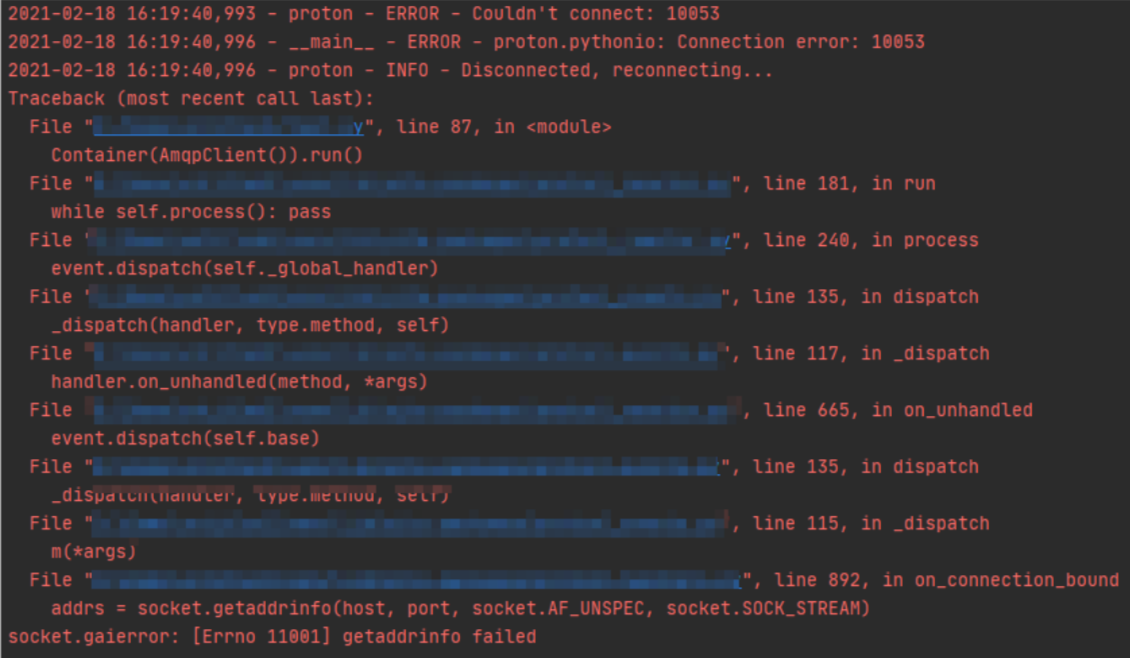Click the event.dispatch(self._global_handler) line
Image resolution: width=1130 pixels, height=658 pixels.
click(245, 268)
